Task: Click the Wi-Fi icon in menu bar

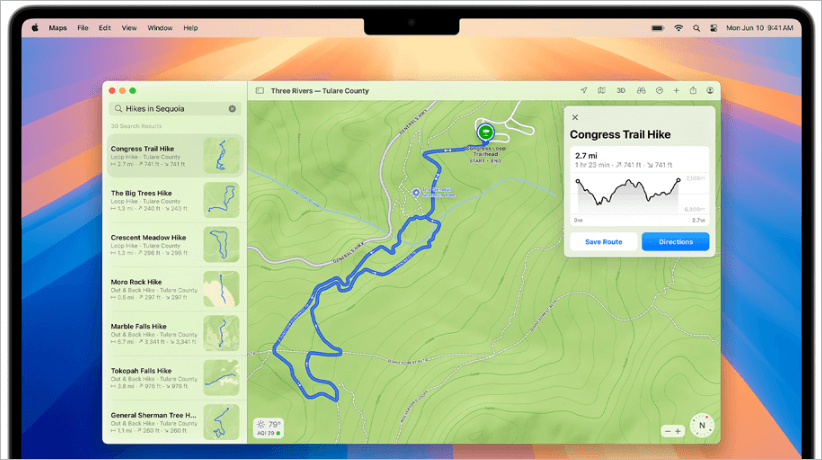Action: (x=678, y=28)
